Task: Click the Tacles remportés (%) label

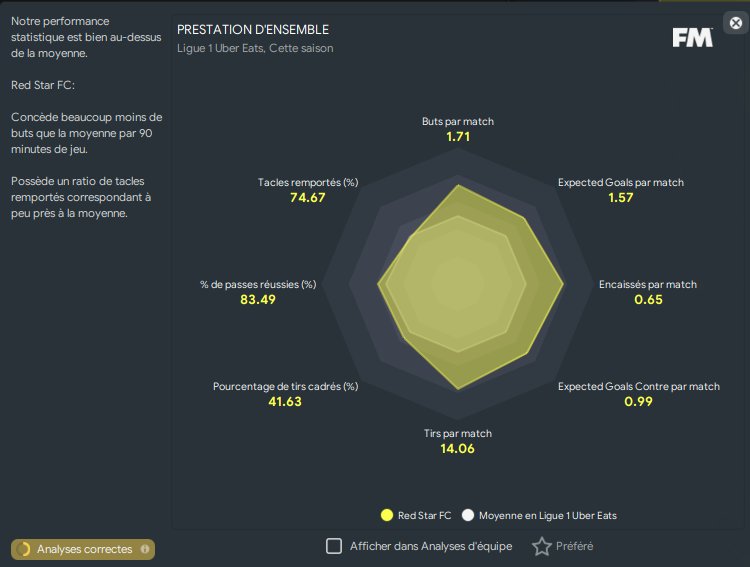Action: (307, 183)
